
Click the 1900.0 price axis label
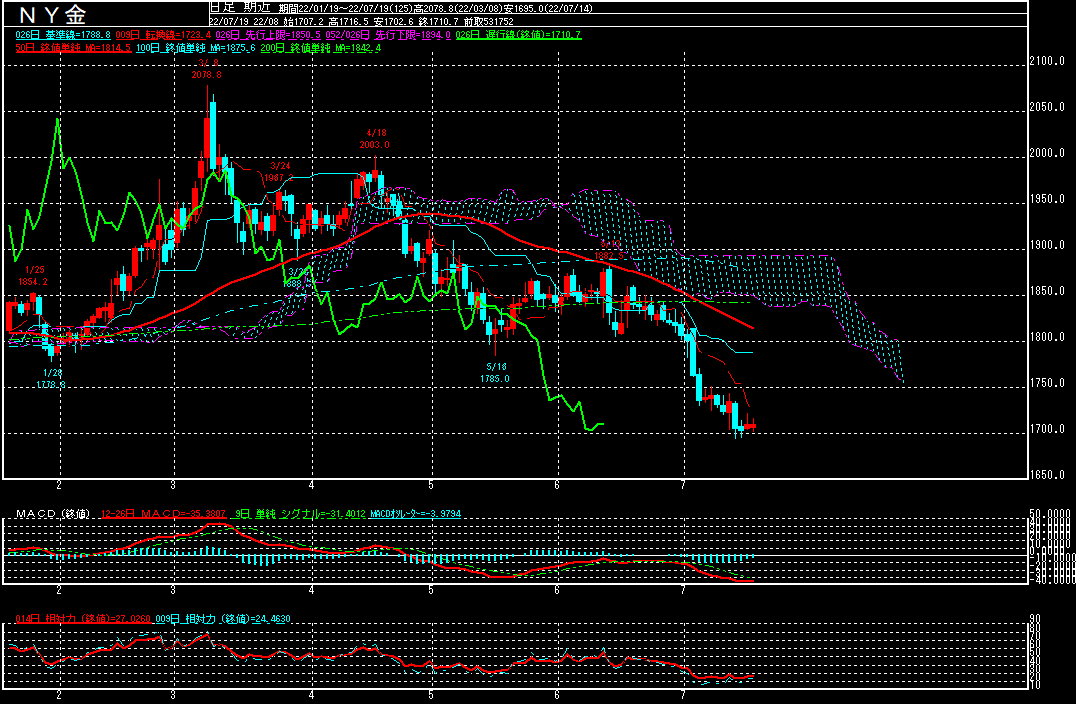(1047, 245)
